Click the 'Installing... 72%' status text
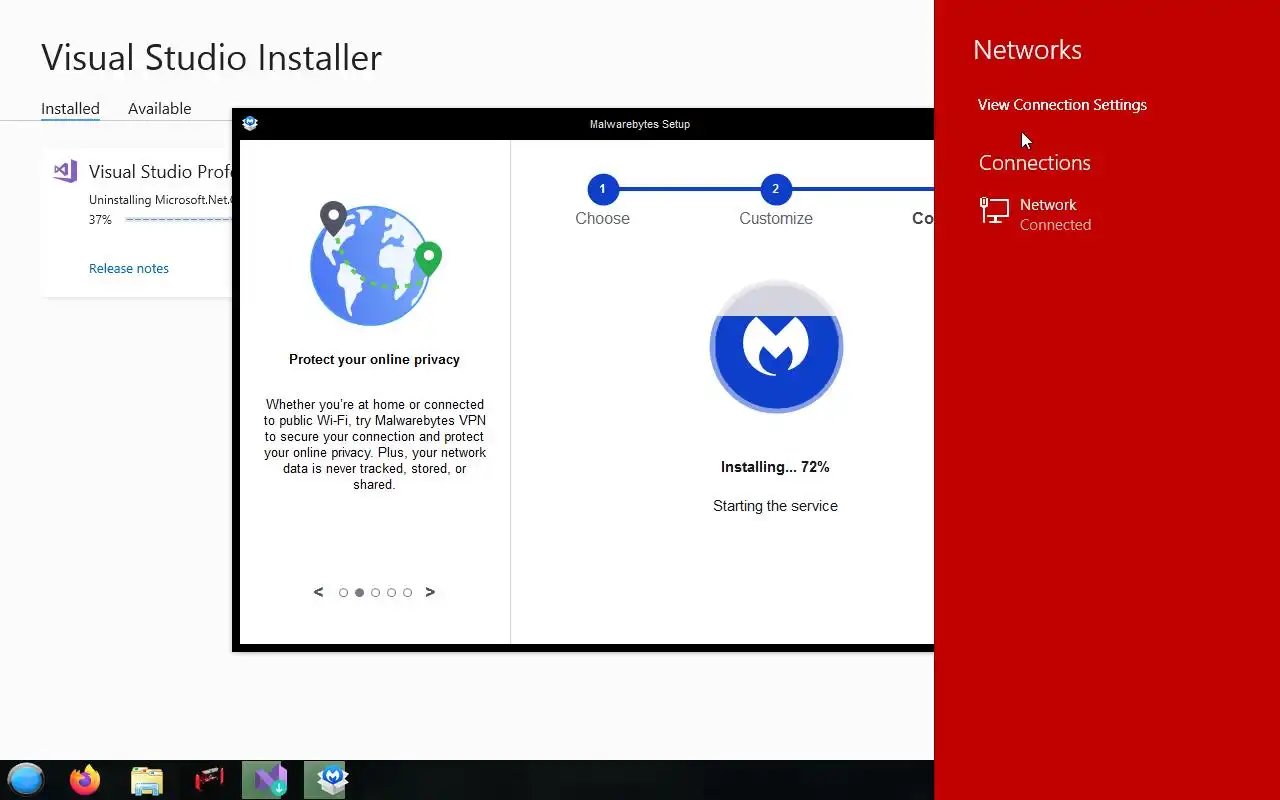Viewport: 1280px width, 800px height. coord(775,467)
